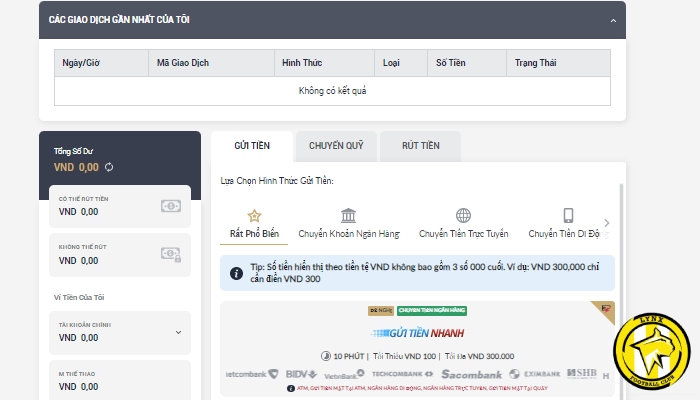
Task: Click the Vietcombank bank logo
Action: point(252,374)
